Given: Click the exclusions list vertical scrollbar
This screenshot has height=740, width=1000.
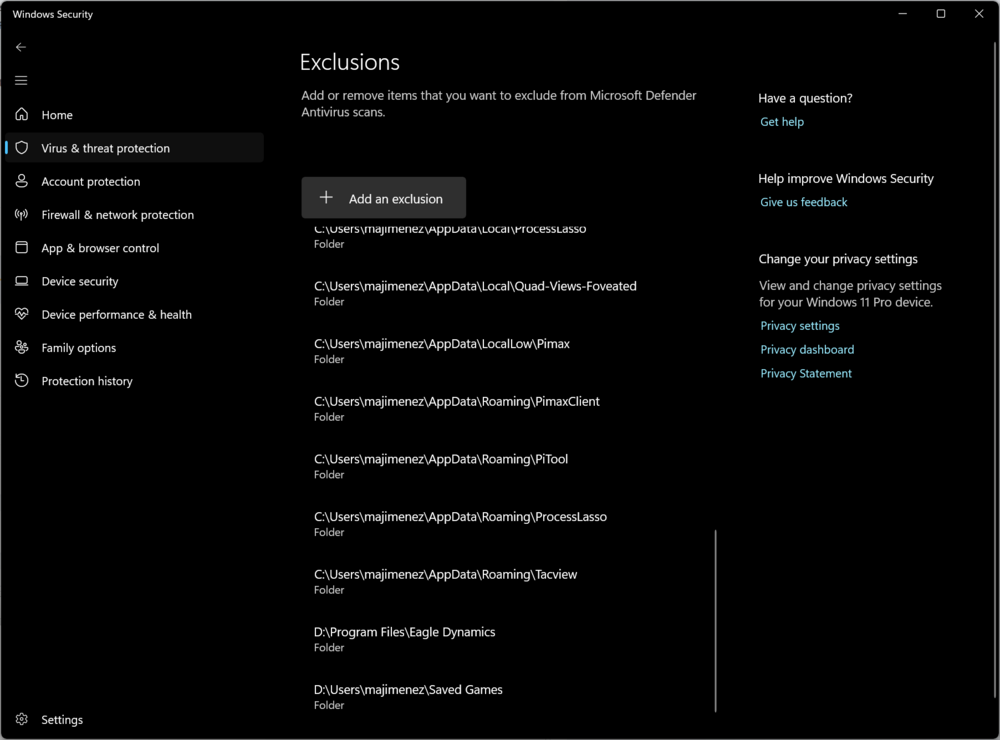Looking at the screenshot, I should [716, 620].
